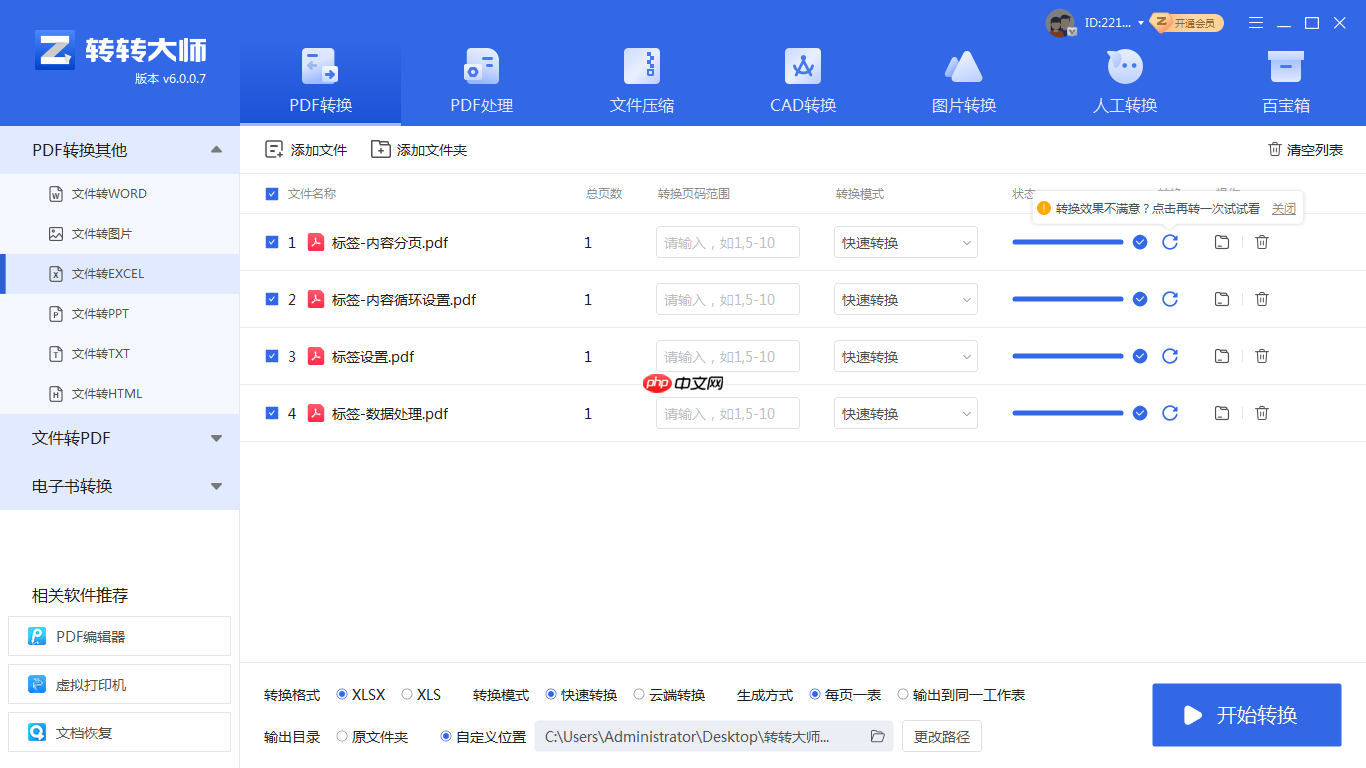Go to CAD转换 tab
1366x768 pixels.
pyautogui.click(x=803, y=81)
